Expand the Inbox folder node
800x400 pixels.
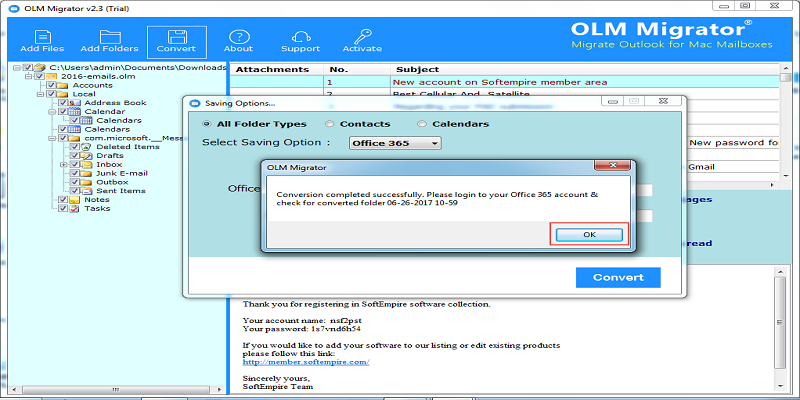tap(64, 164)
